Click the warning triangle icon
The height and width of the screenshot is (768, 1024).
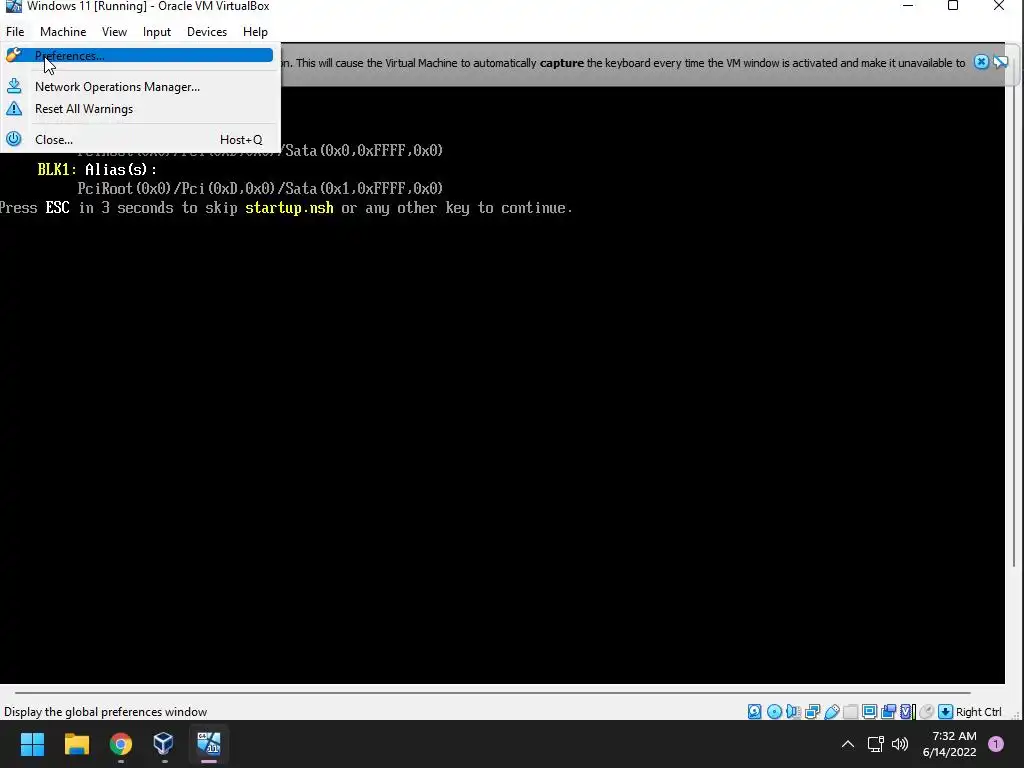coord(14,108)
